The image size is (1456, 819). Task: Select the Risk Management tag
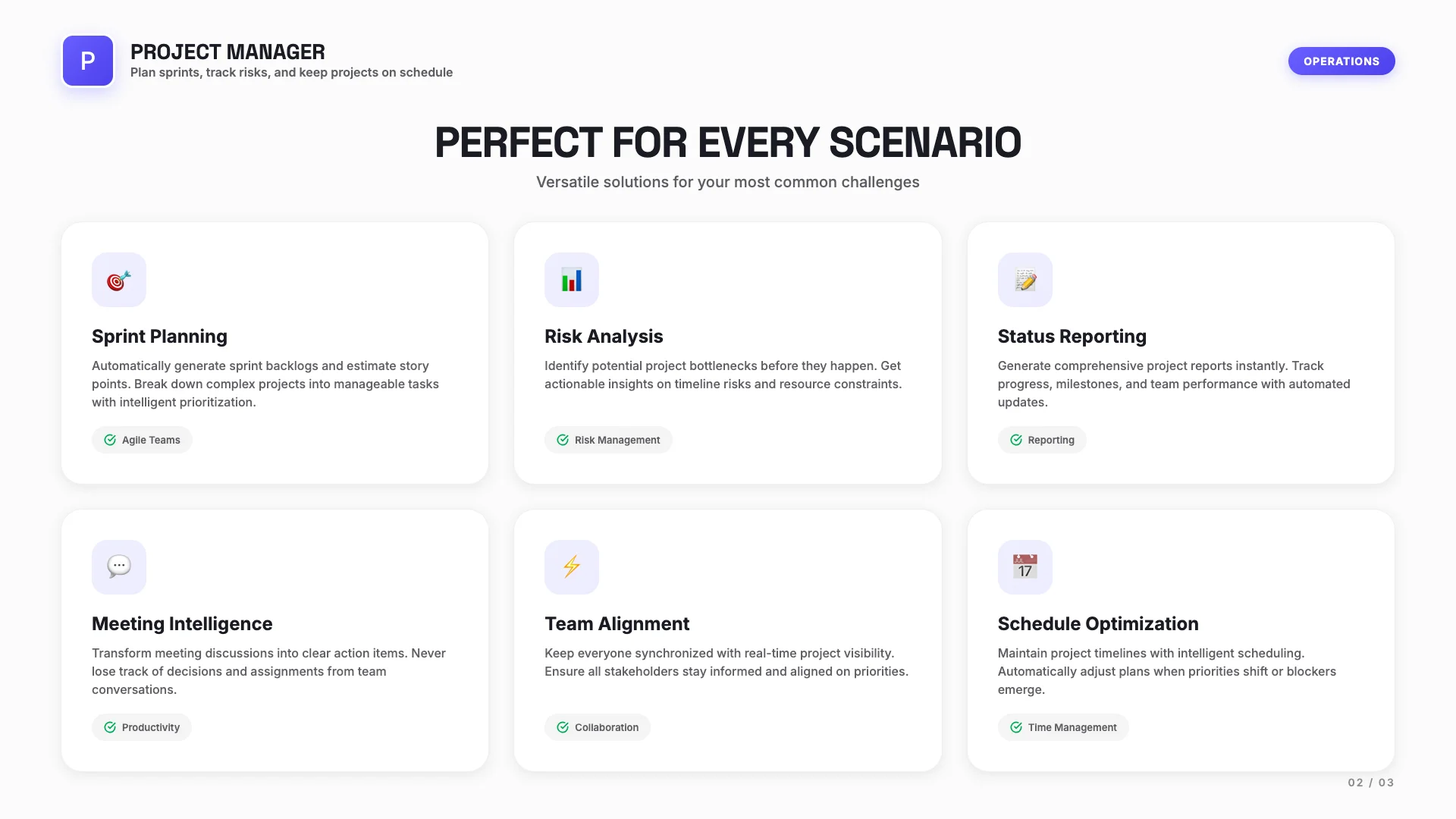click(x=608, y=440)
